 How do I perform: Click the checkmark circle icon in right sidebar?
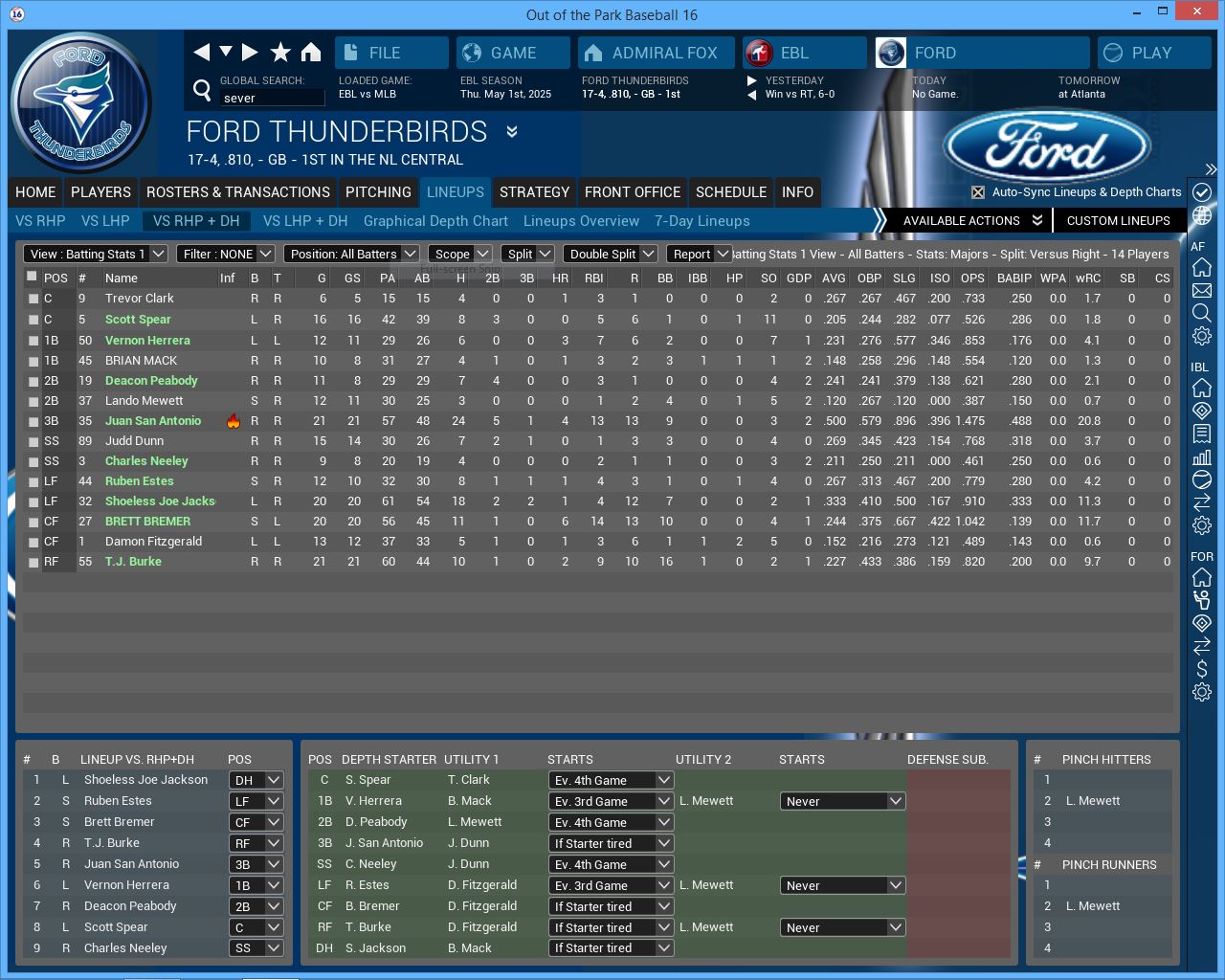[1202, 192]
